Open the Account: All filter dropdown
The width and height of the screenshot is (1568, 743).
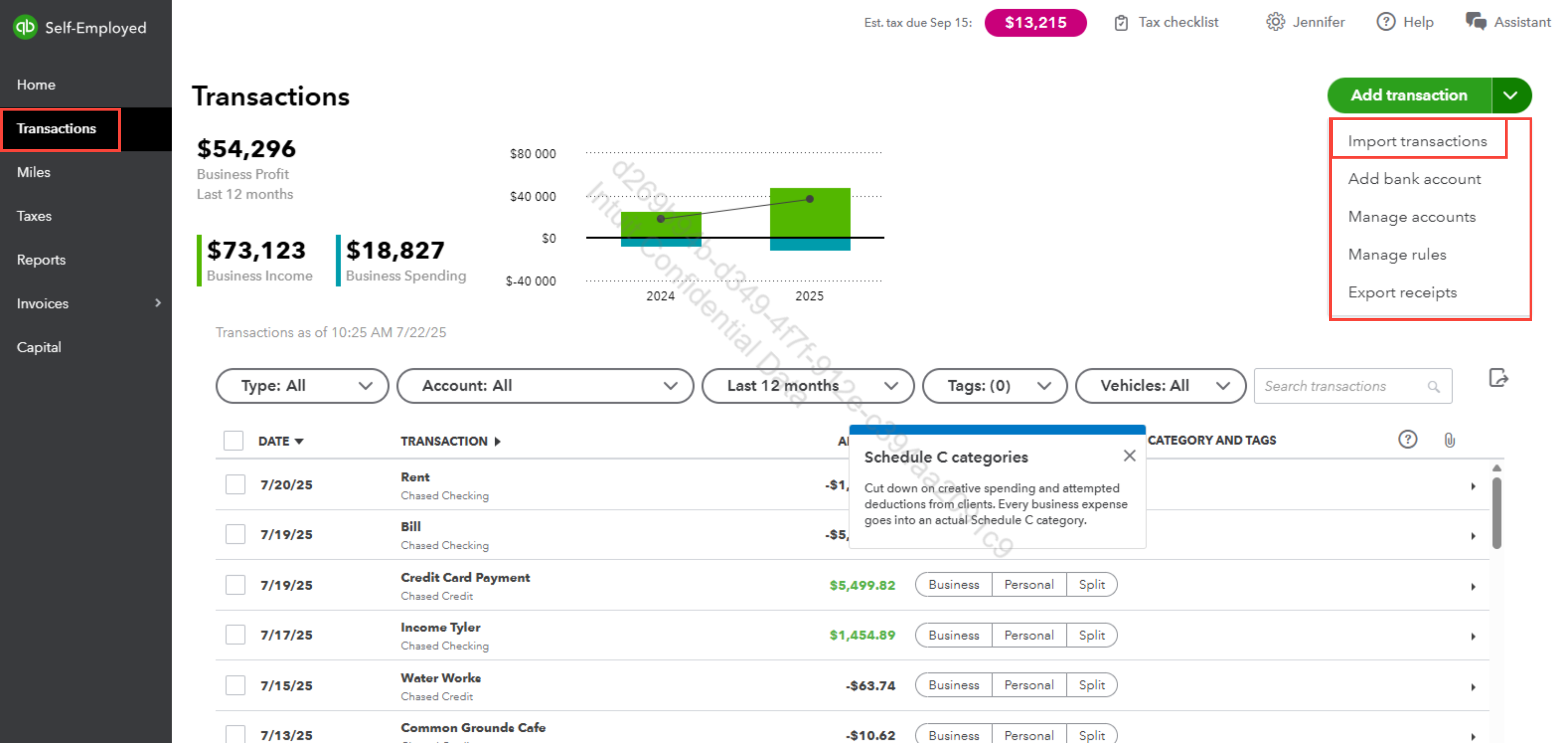(545, 386)
